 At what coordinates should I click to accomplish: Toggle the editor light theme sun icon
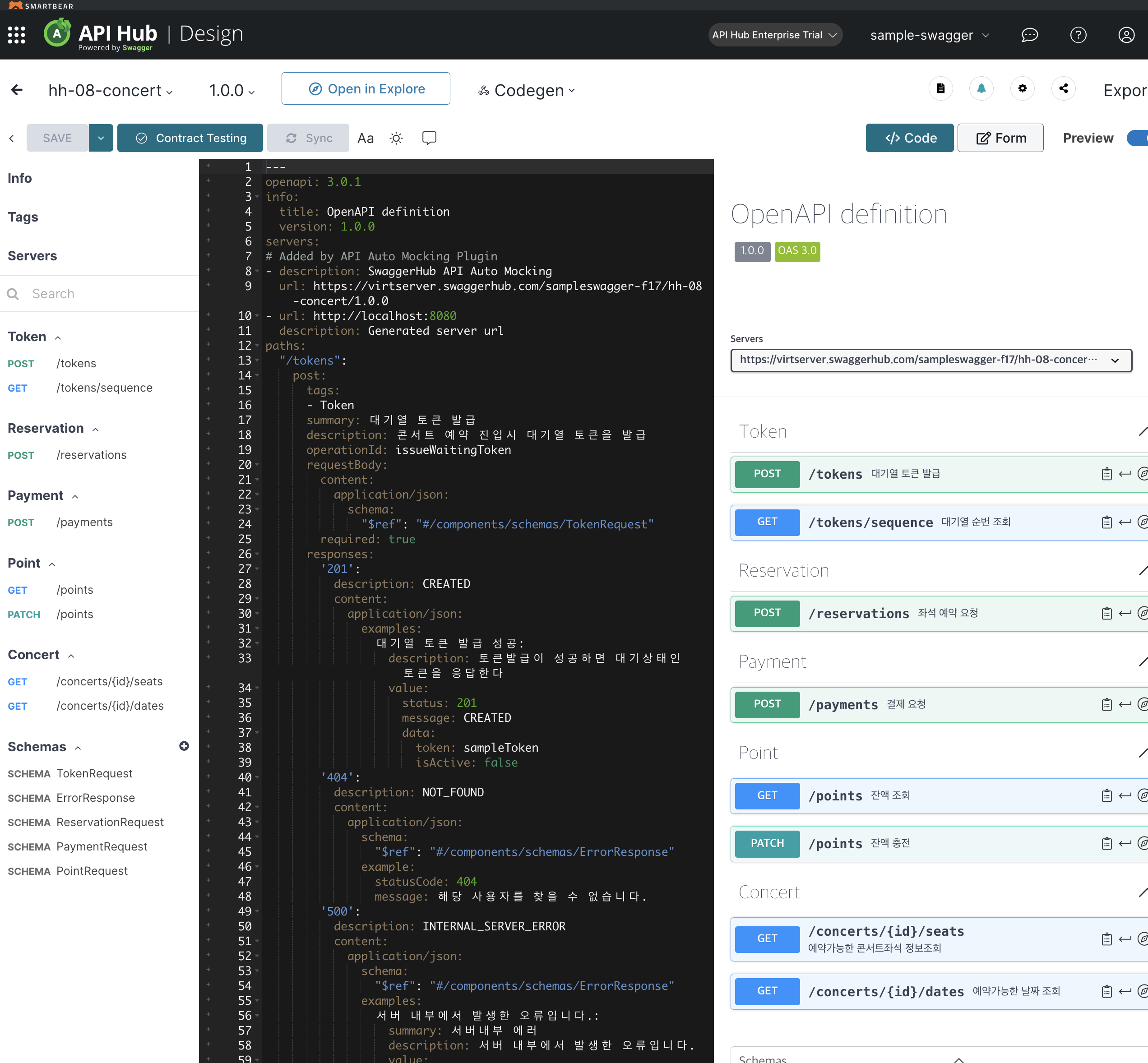396,138
